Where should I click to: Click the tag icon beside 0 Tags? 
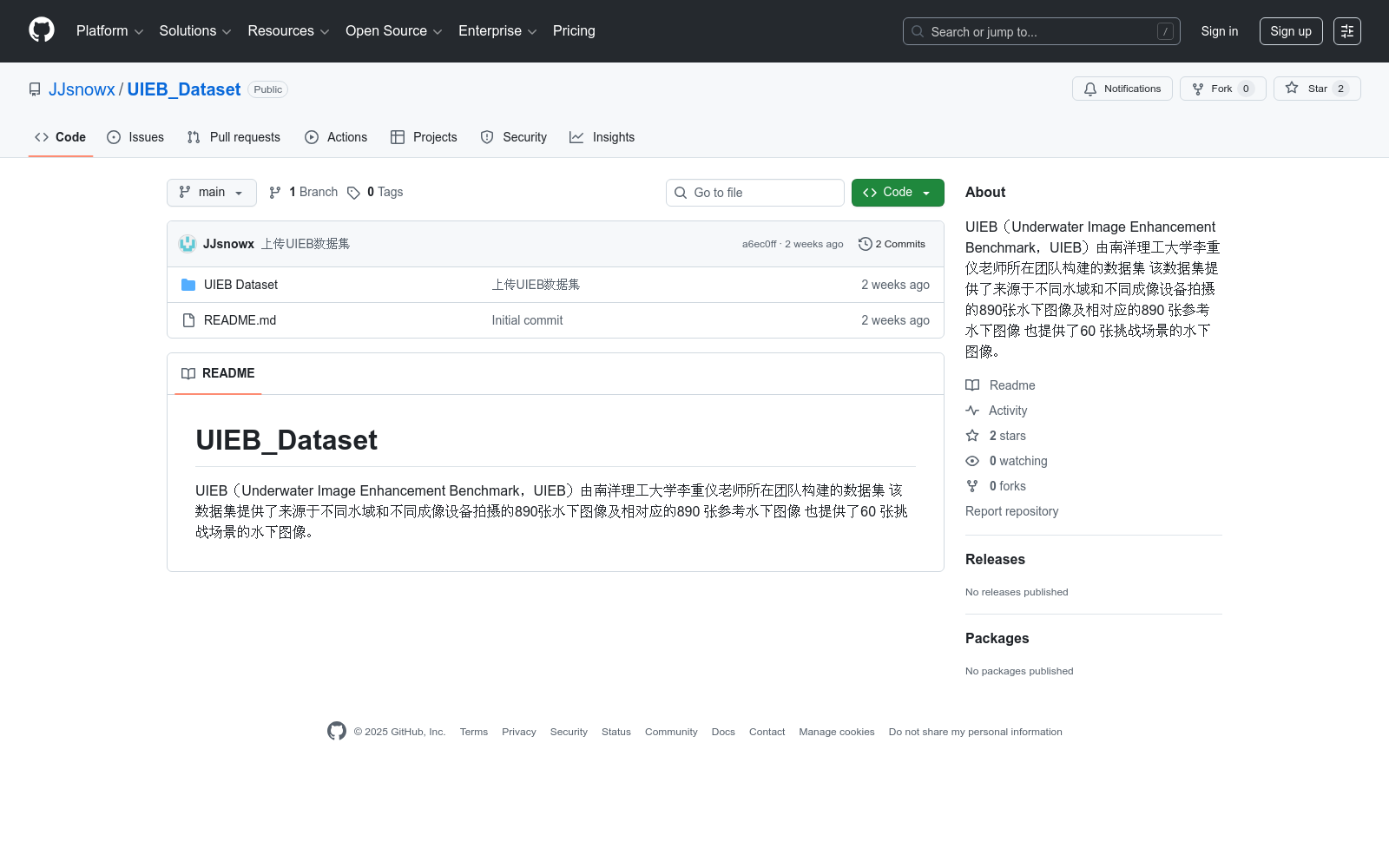click(x=353, y=193)
